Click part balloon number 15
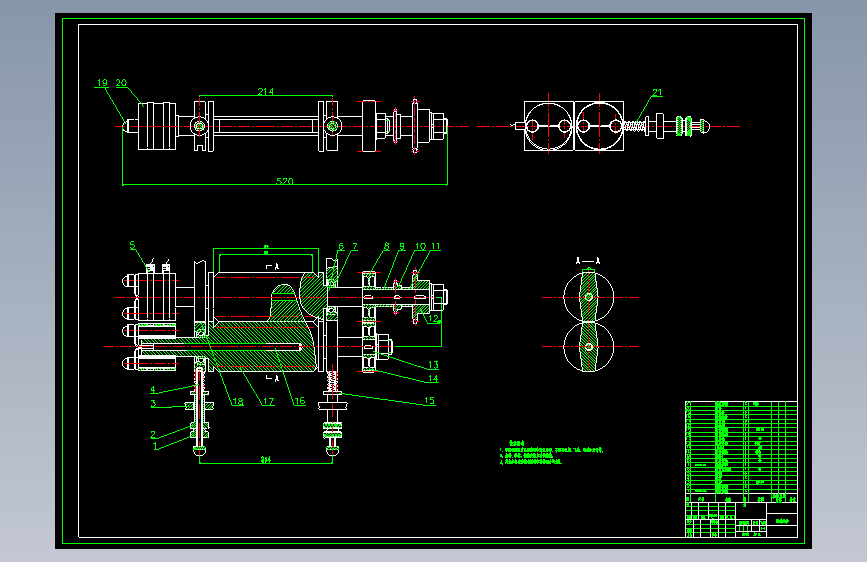This screenshot has height=562, width=867. click(430, 400)
